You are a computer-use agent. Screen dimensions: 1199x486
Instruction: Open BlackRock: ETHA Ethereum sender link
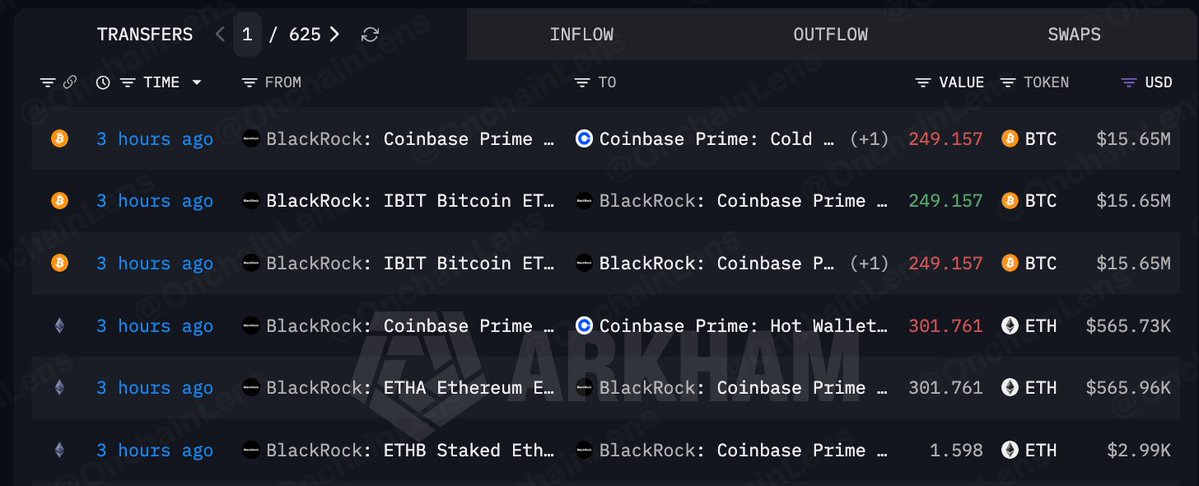pyautogui.click(x=410, y=388)
